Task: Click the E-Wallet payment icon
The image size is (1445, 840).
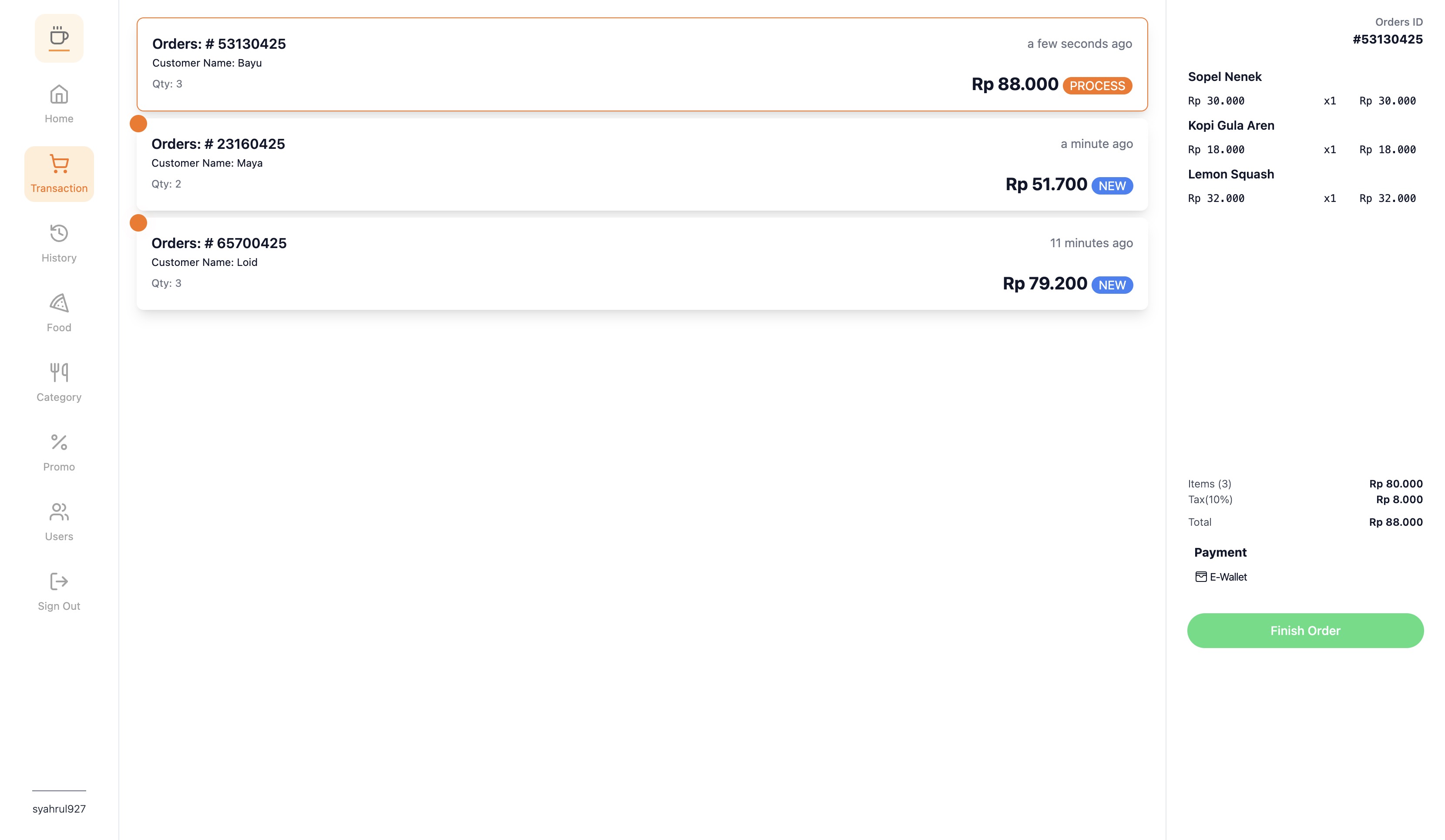Action: tap(1201, 577)
